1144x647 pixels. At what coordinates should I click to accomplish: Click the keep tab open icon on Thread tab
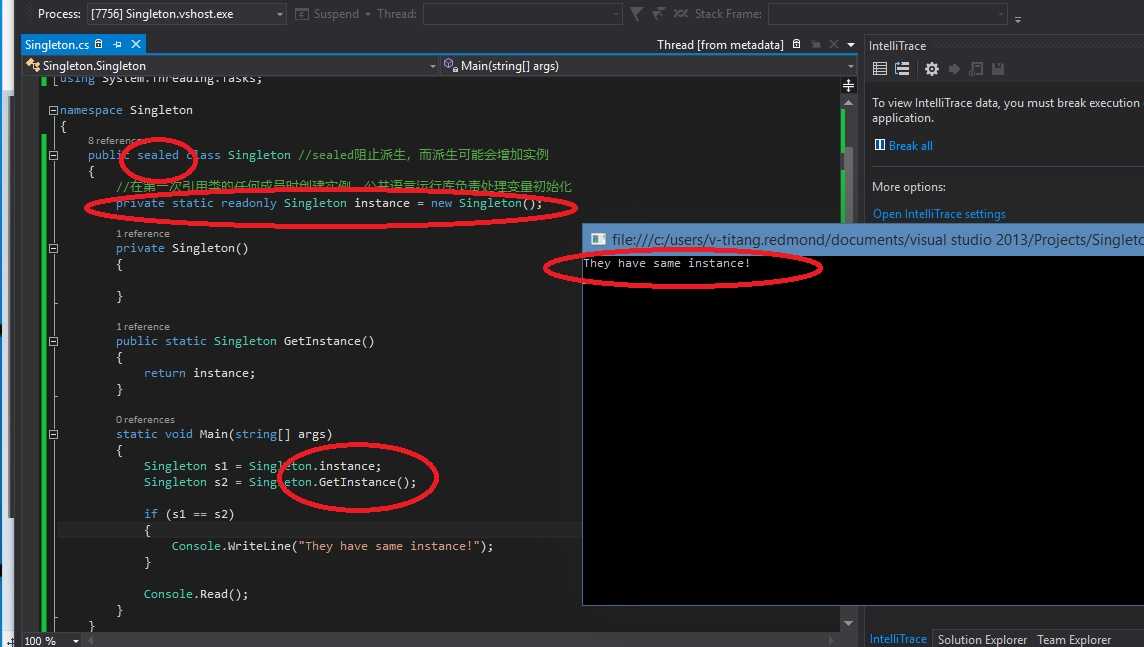816,44
